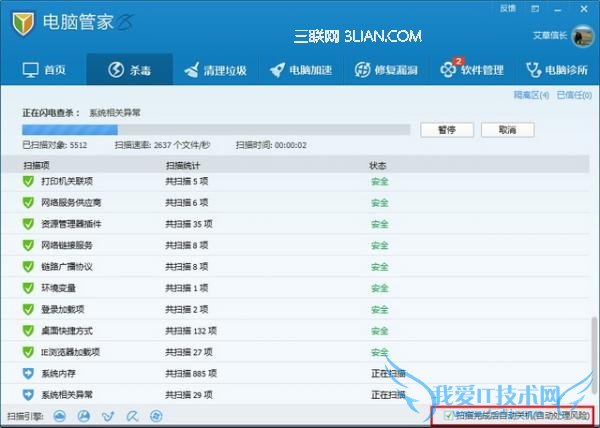The height and width of the screenshot is (428, 600).
Task: Click the cloud scan engine icon
Action: tap(60, 416)
